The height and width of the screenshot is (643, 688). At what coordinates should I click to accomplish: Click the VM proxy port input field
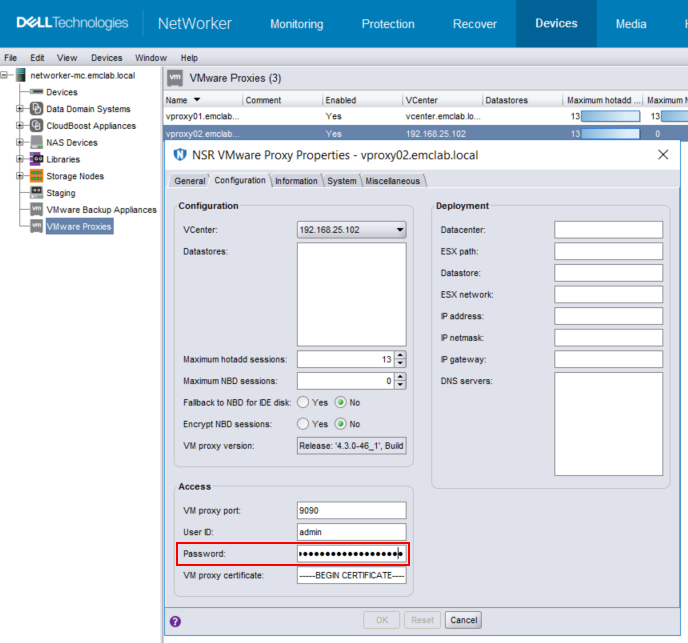coord(351,511)
